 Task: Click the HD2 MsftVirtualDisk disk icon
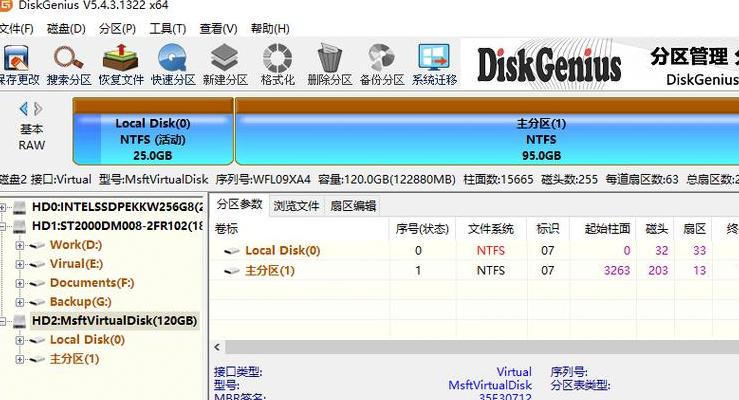(x=20, y=321)
